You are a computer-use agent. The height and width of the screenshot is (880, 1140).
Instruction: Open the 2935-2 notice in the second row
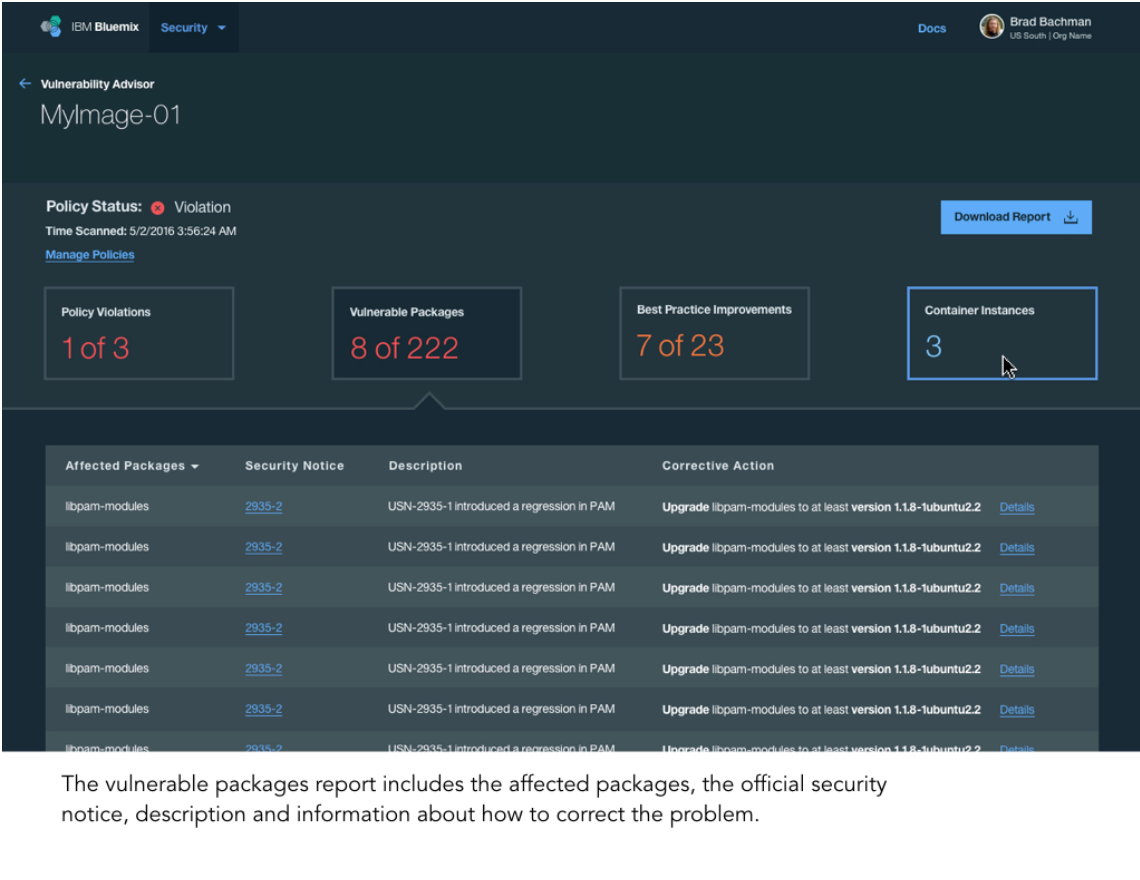pos(263,547)
